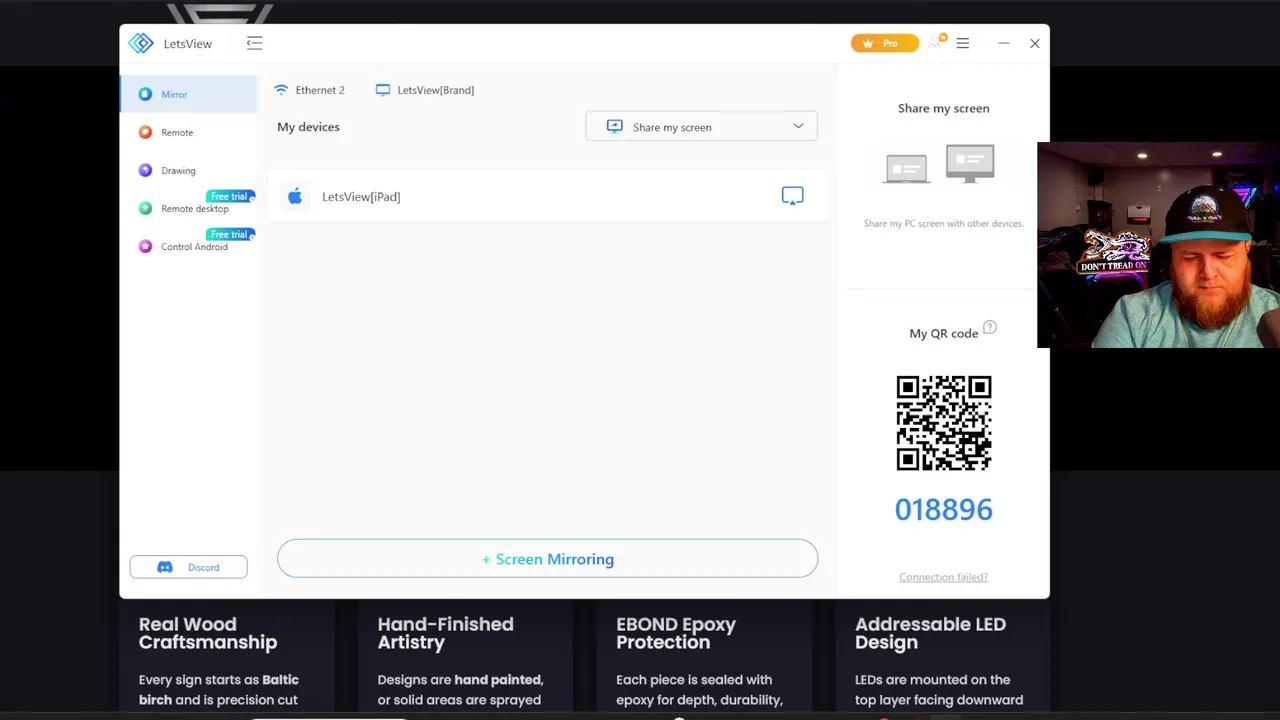Collapse the LetsView sidebar menu icon

pos(254,43)
